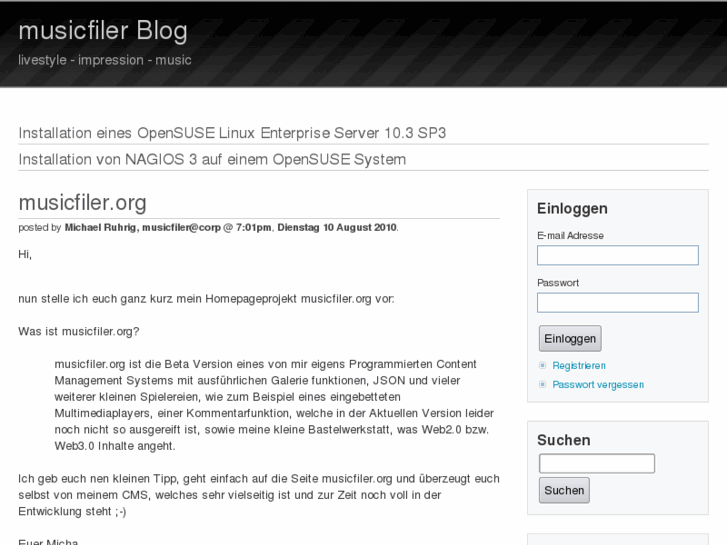
Task: Open the OpenSUSE Linux Enterprise Server installation post
Action: point(232,133)
